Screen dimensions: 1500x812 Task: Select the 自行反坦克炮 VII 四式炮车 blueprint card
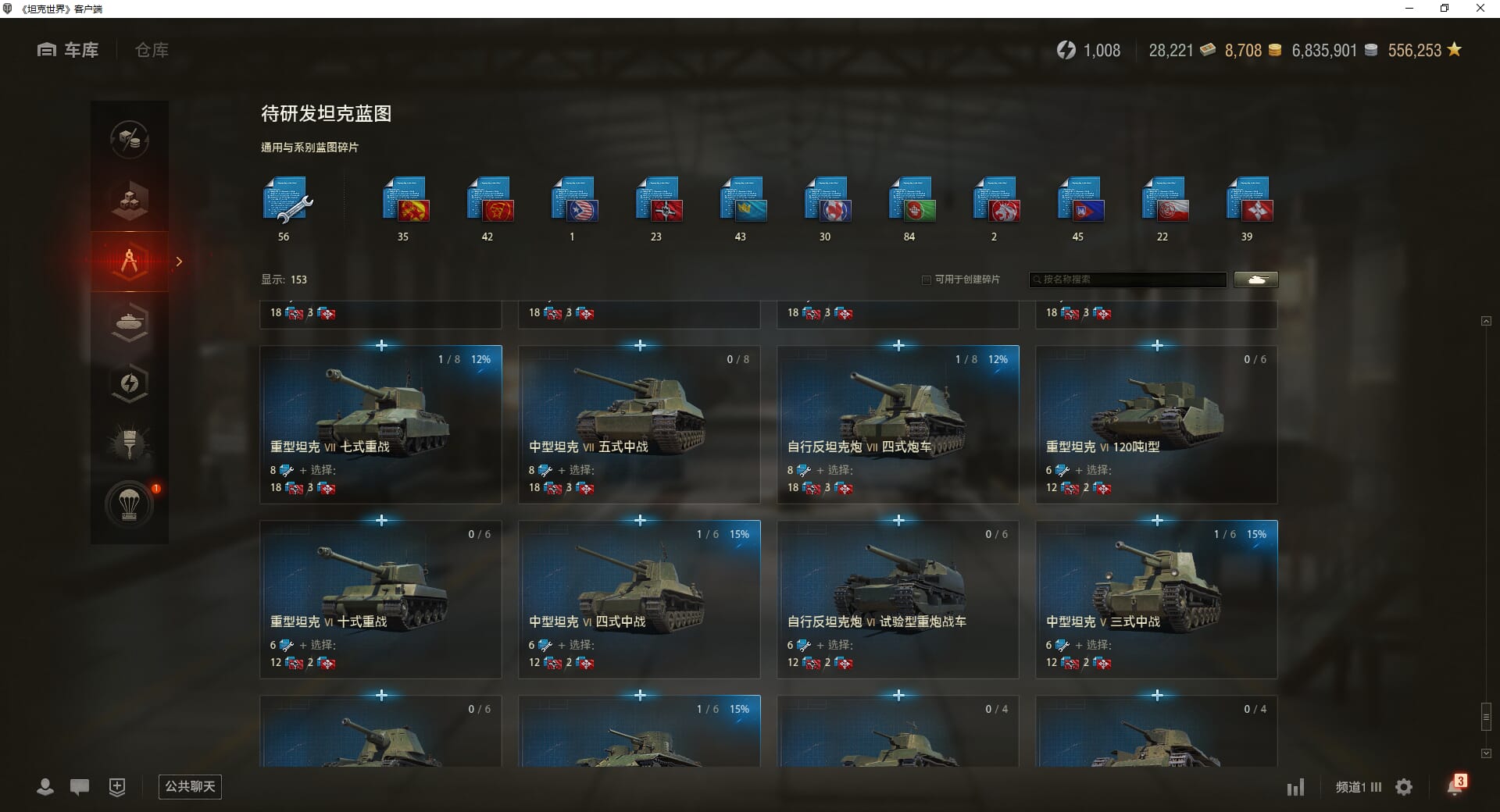click(898, 425)
